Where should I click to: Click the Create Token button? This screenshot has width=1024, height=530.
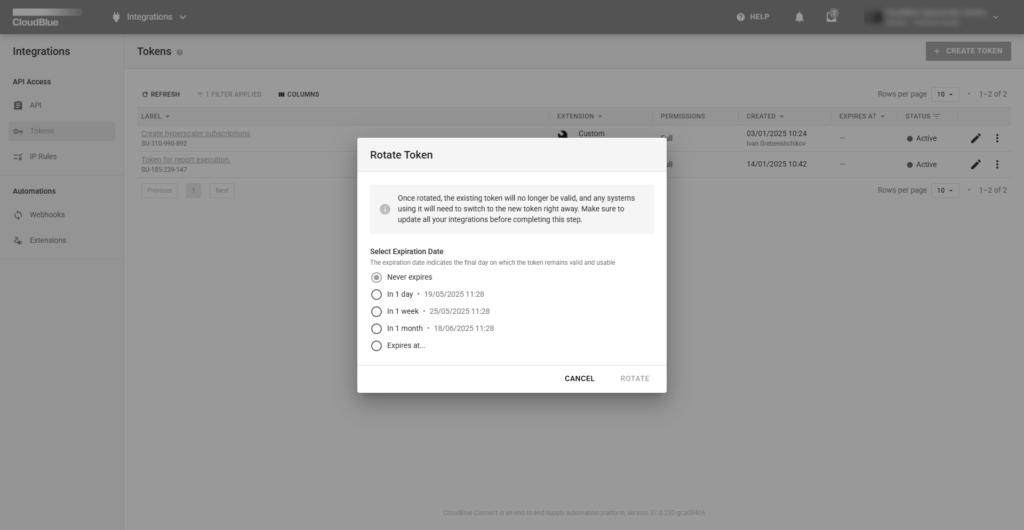point(968,51)
